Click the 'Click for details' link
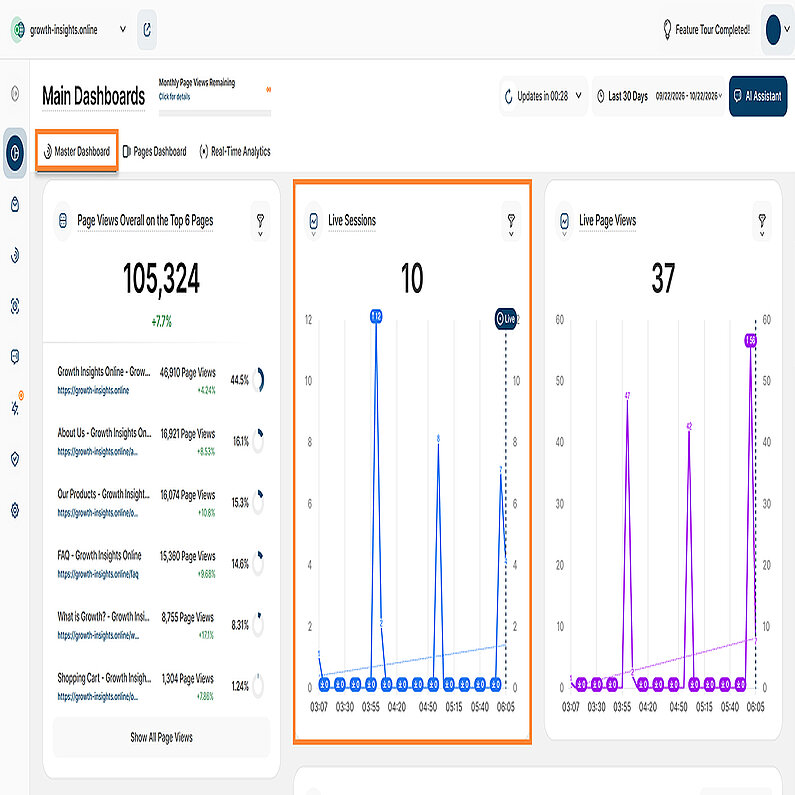The width and height of the screenshot is (795, 795). [174, 96]
